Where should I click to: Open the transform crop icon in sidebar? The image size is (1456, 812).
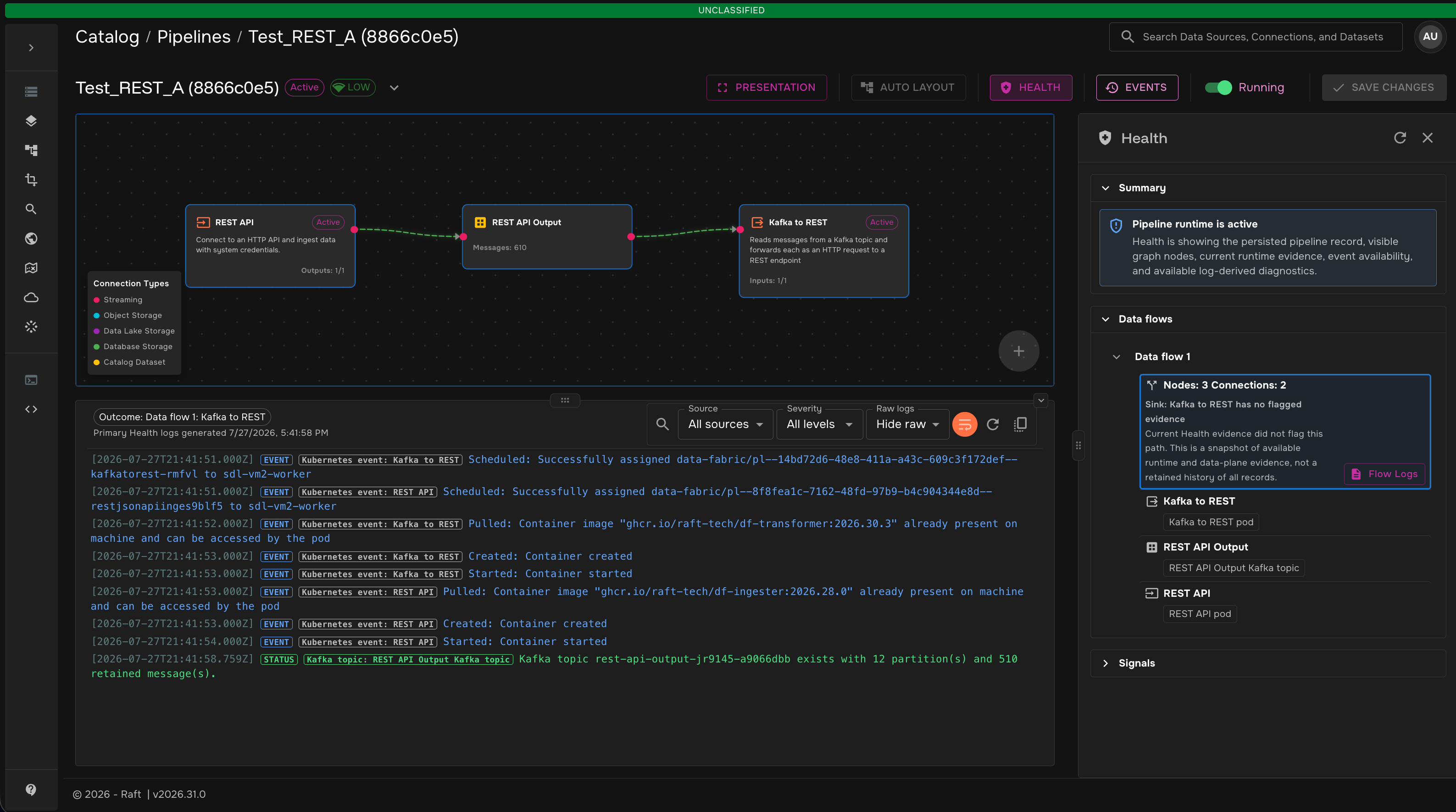point(31,180)
